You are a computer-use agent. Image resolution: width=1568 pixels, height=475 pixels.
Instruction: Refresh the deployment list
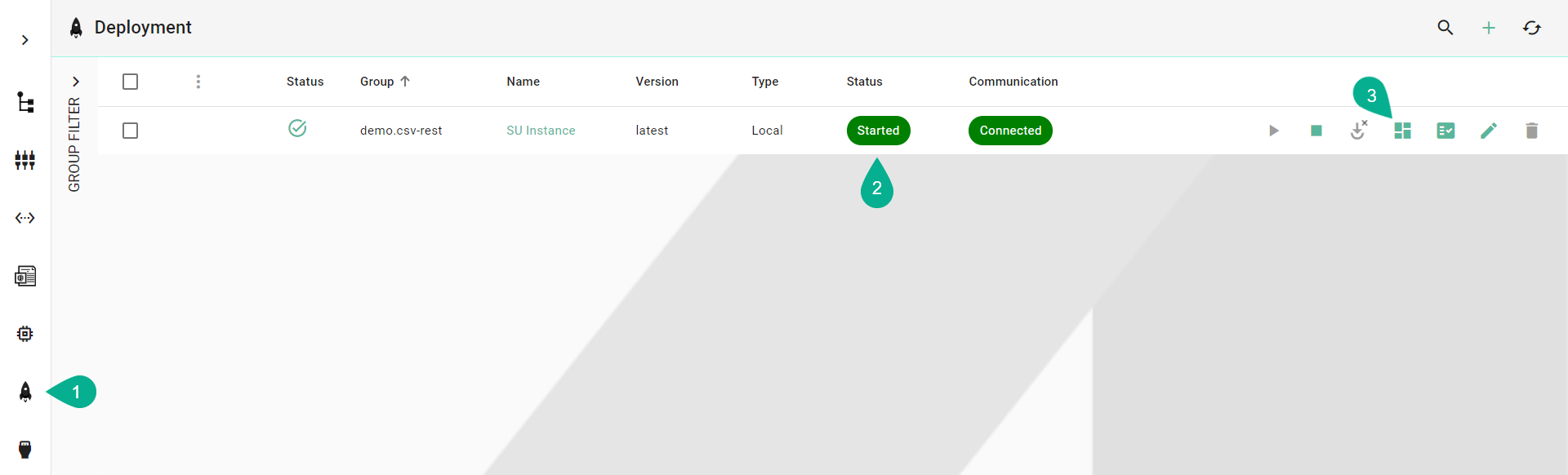(x=1531, y=28)
